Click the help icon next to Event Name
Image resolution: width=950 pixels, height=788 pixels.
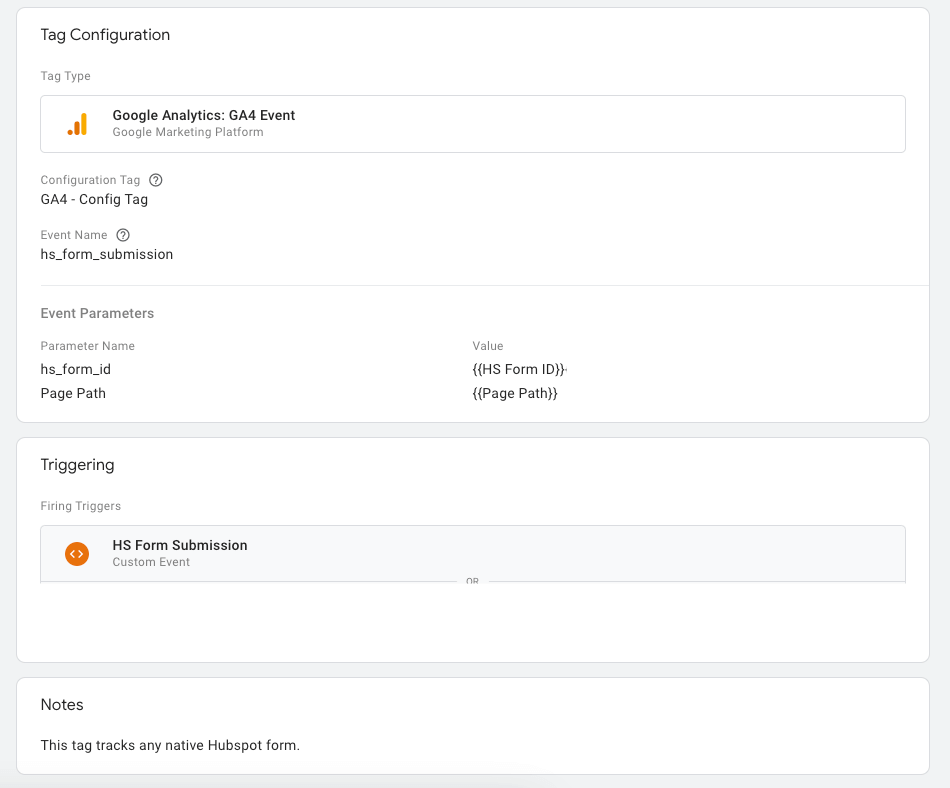point(123,235)
